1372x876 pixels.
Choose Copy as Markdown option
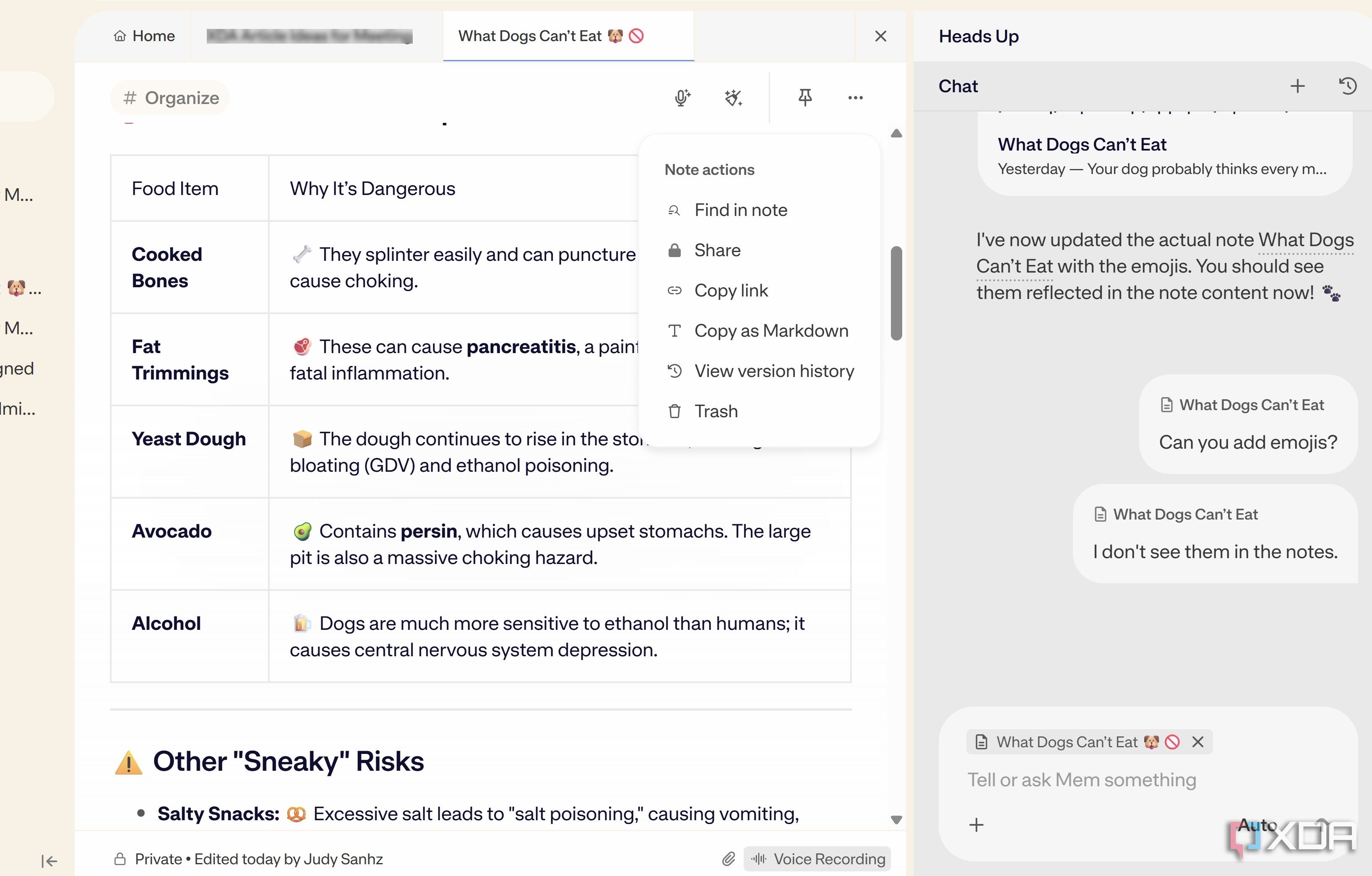(759, 331)
